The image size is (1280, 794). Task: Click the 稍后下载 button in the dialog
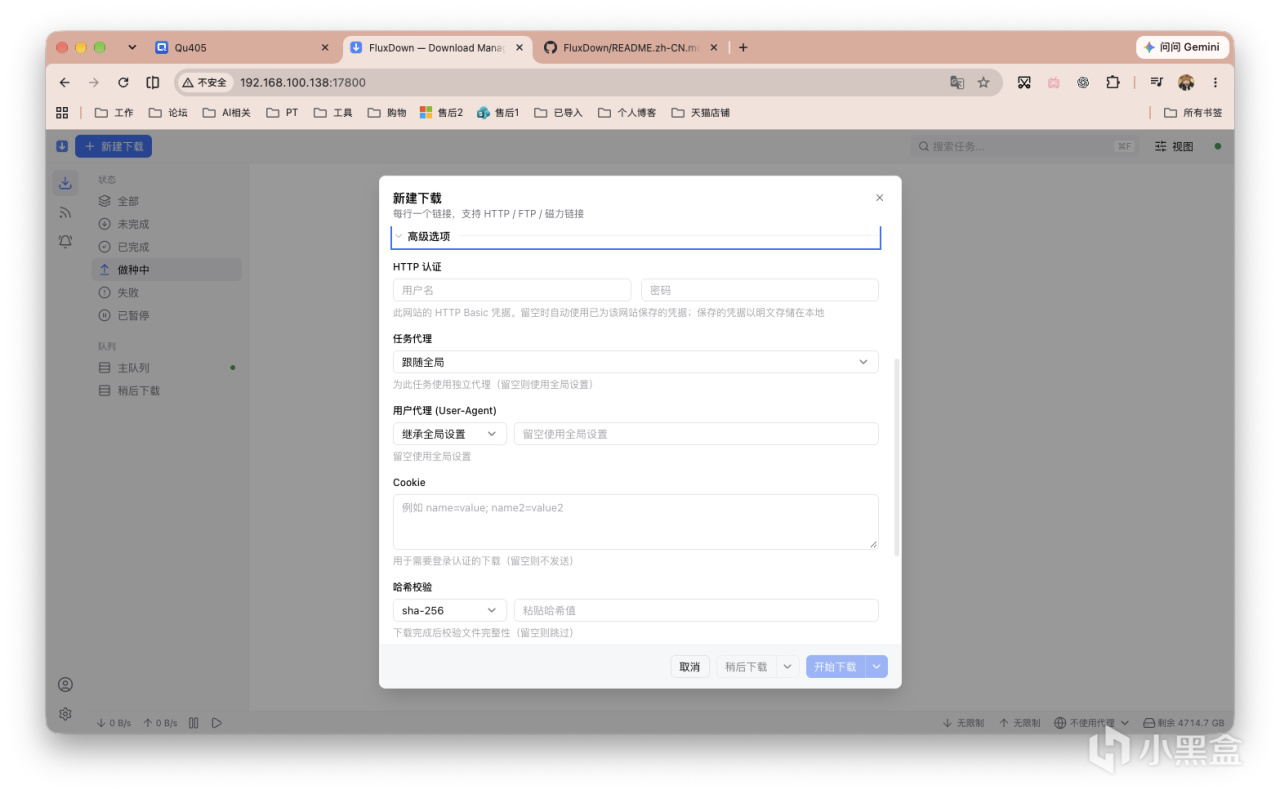[x=747, y=667]
